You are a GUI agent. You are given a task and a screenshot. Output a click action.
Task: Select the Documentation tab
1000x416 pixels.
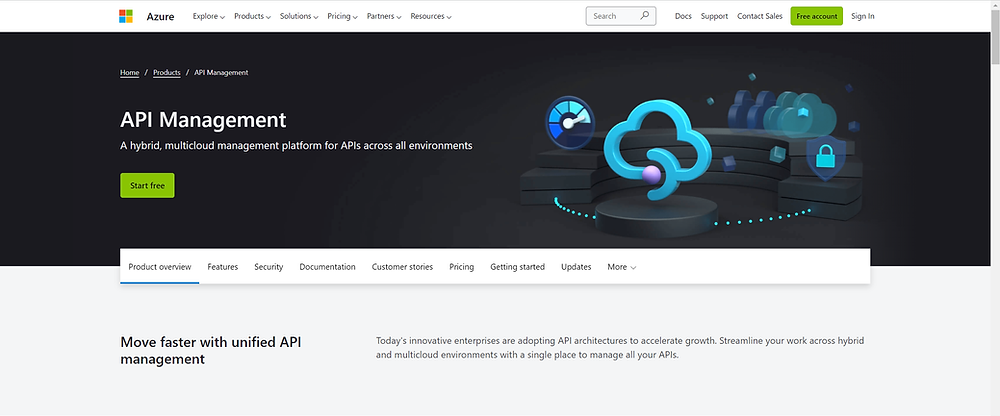coord(327,267)
